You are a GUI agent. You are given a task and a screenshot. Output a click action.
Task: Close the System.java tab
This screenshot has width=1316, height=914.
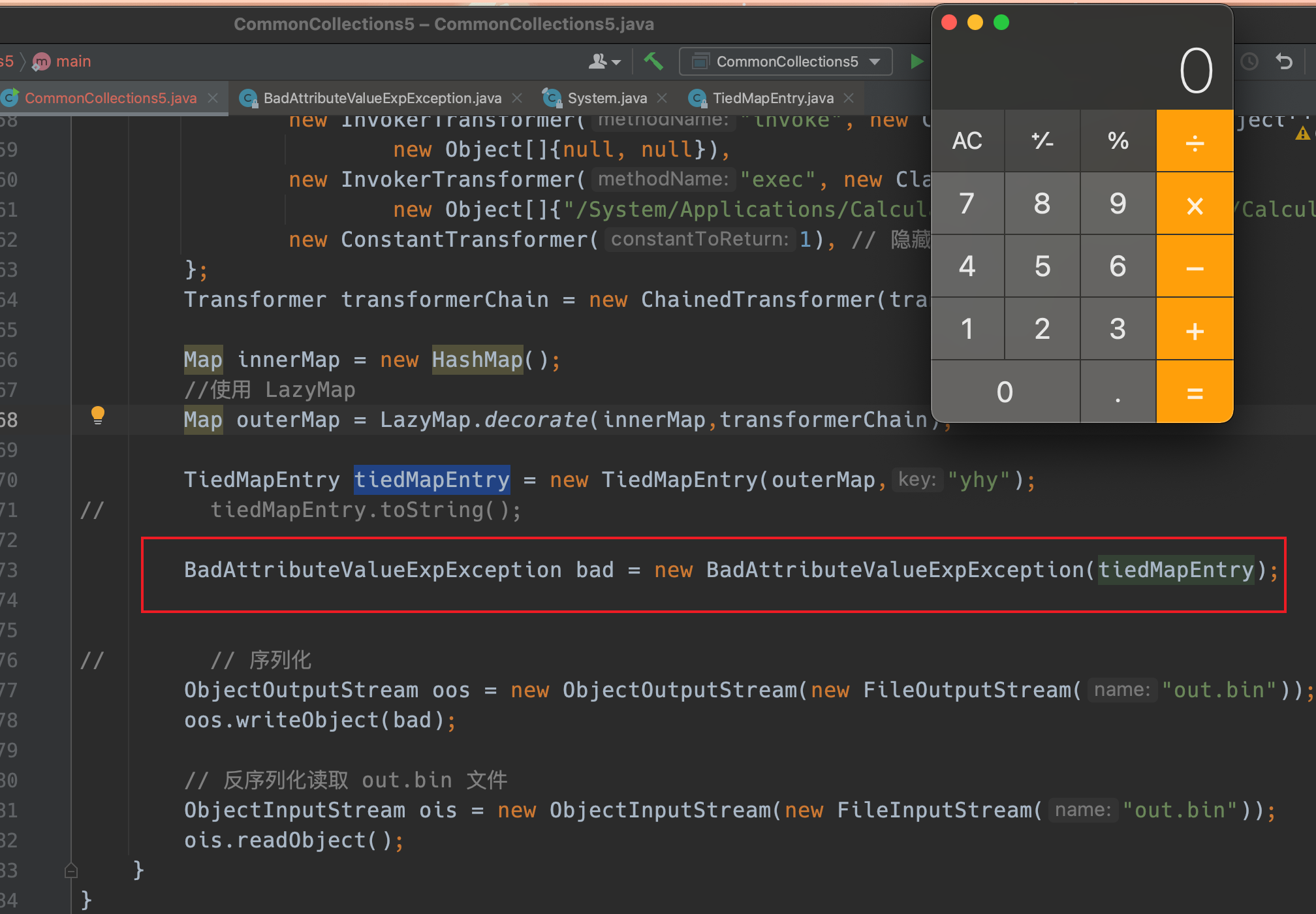[662, 98]
